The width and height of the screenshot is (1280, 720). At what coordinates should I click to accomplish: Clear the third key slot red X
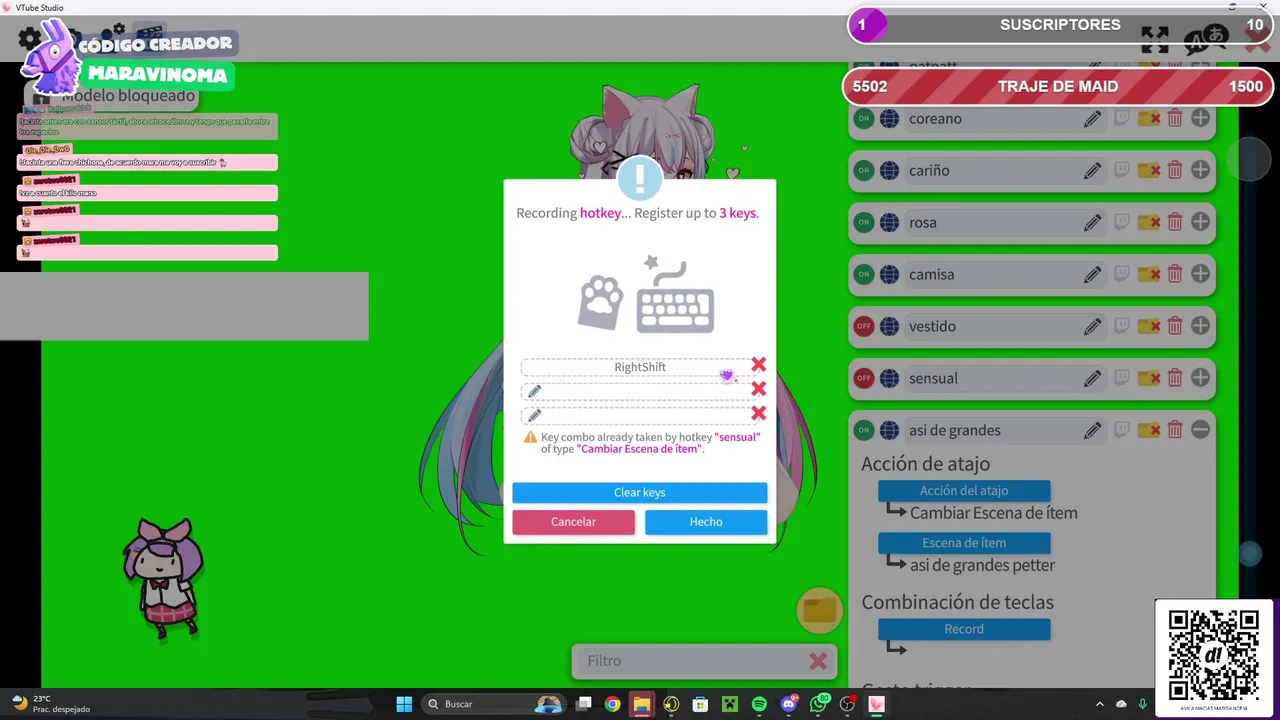click(758, 413)
